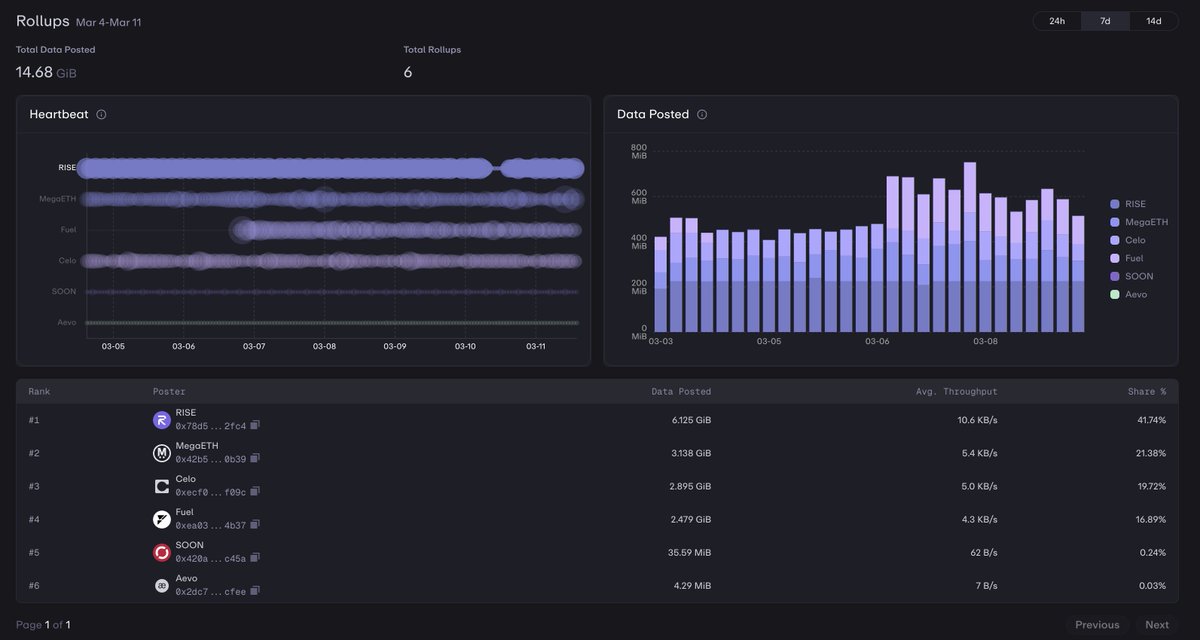1200x640 pixels.
Task: Select Celo label in Heartbeat chart
Action: pyautogui.click(x=67, y=260)
